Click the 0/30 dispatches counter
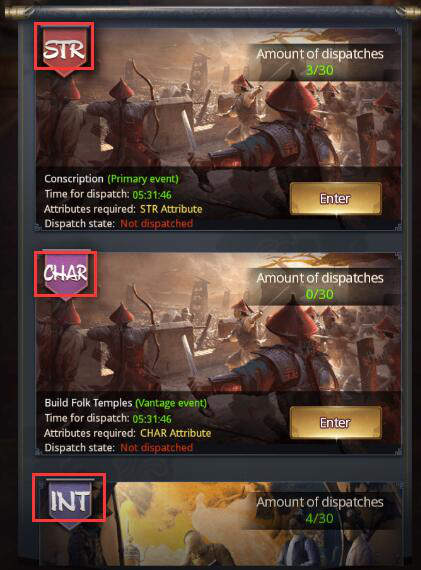The image size is (421, 570). (x=319, y=294)
